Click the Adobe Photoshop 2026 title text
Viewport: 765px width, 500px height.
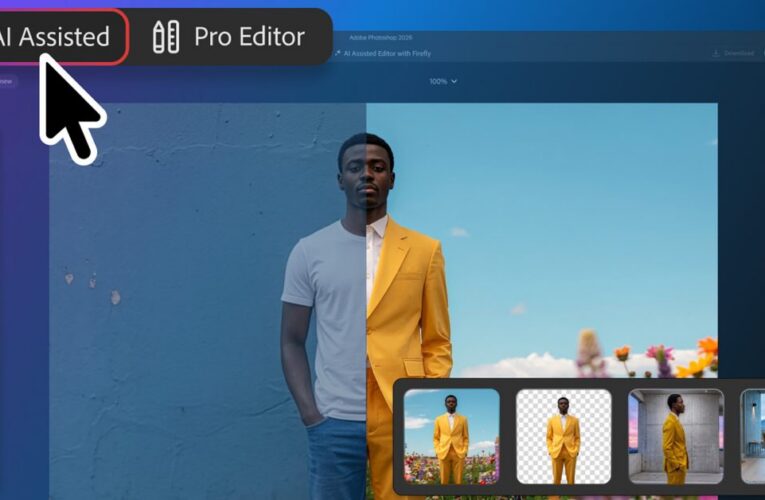[381, 37]
